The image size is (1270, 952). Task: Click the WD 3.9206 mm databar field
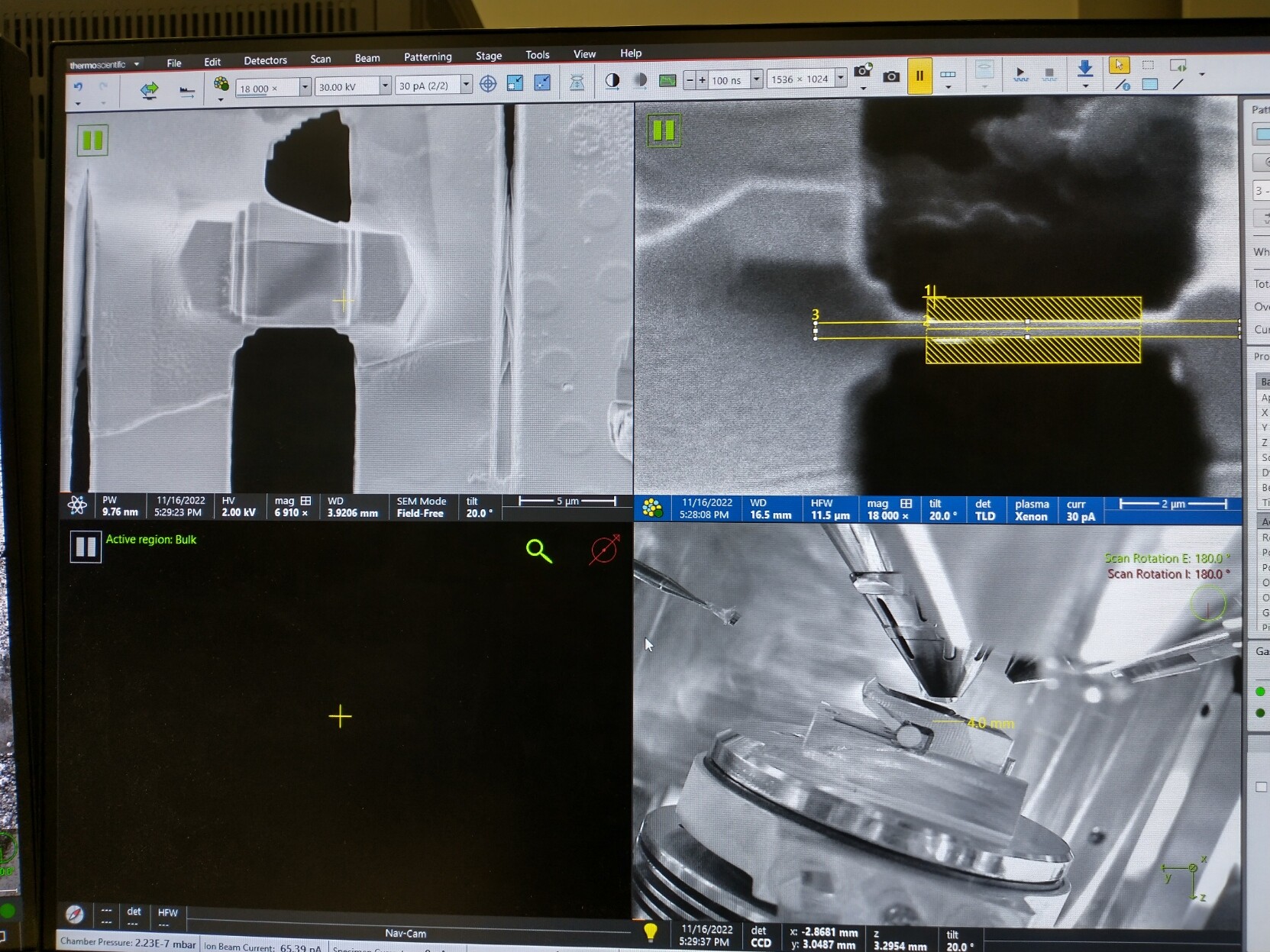352,507
